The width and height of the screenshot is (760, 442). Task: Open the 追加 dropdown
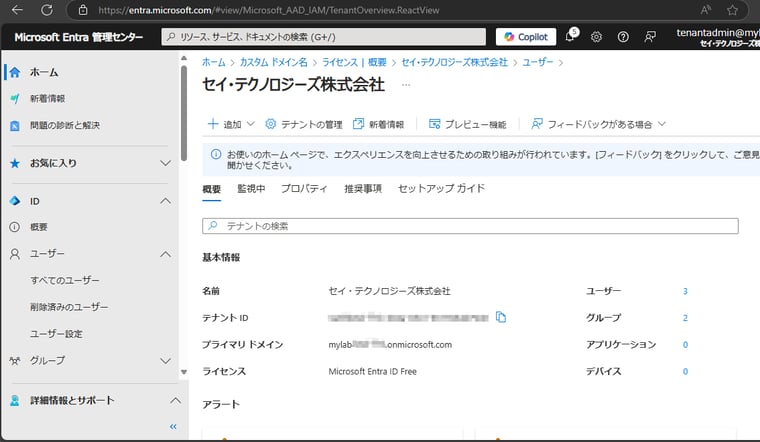[231, 124]
